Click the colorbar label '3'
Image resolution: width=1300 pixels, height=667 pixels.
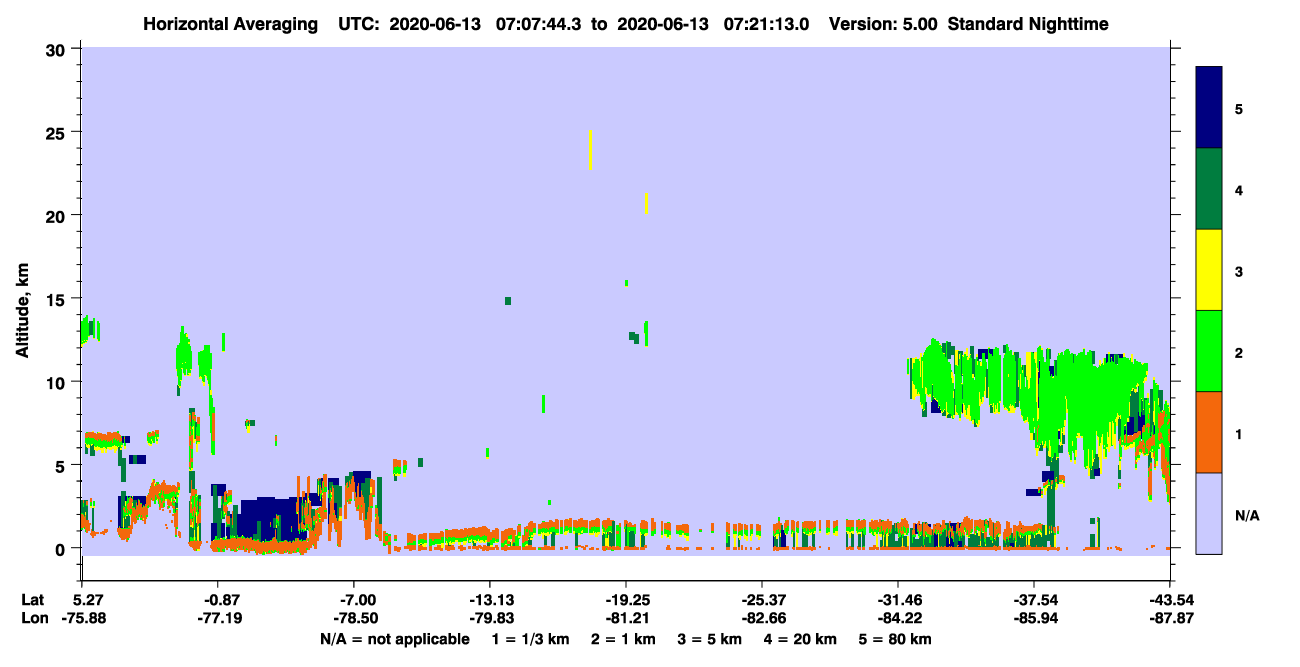tap(1238, 271)
